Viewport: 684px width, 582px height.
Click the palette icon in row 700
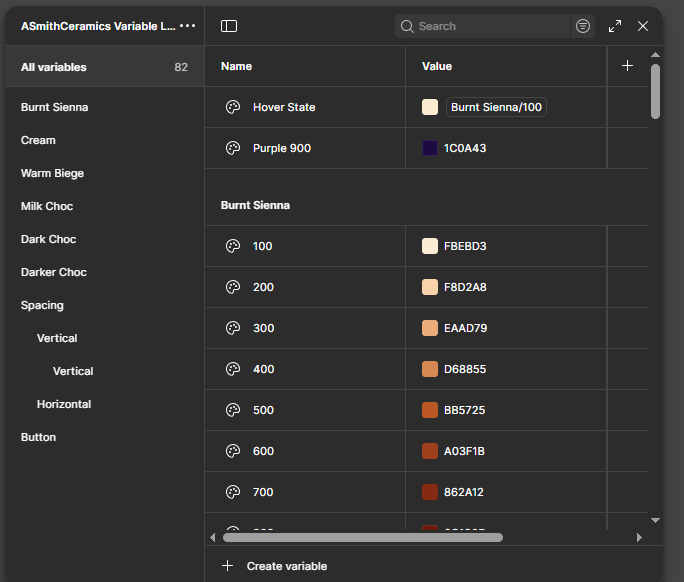(233, 492)
